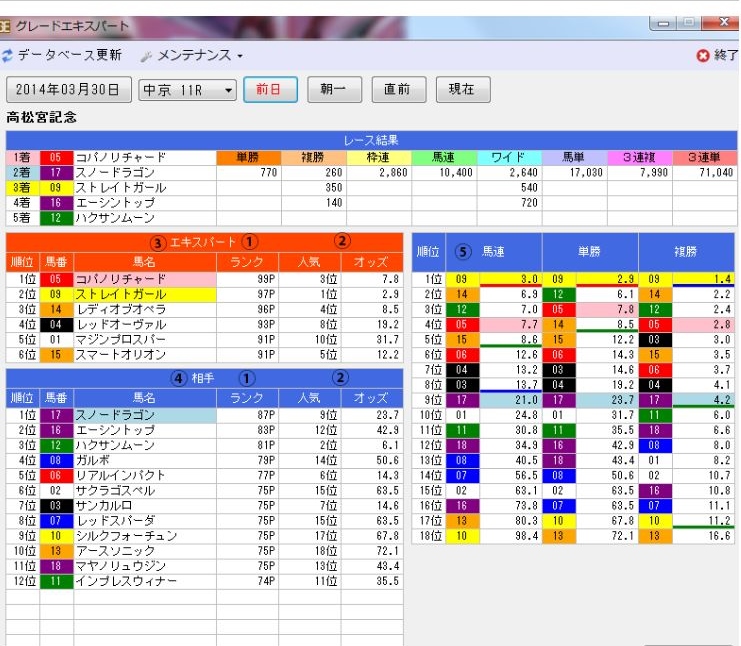741x646 pixels.
Task: Click the 複勝 payout header in race results
Action: tap(314, 157)
